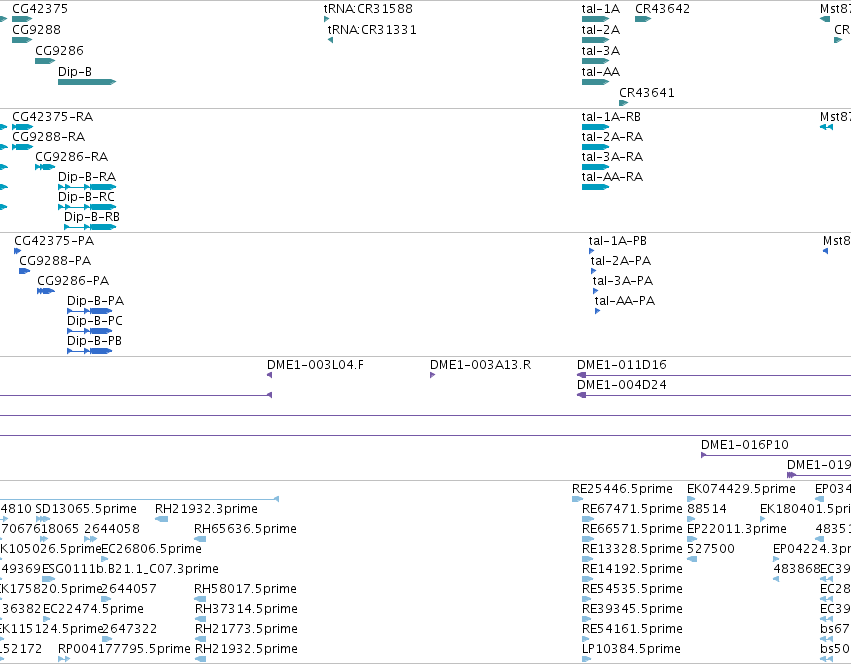The height and width of the screenshot is (664, 851).
Task: Click protein tal-1A-PB label
Action: (618, 241)
